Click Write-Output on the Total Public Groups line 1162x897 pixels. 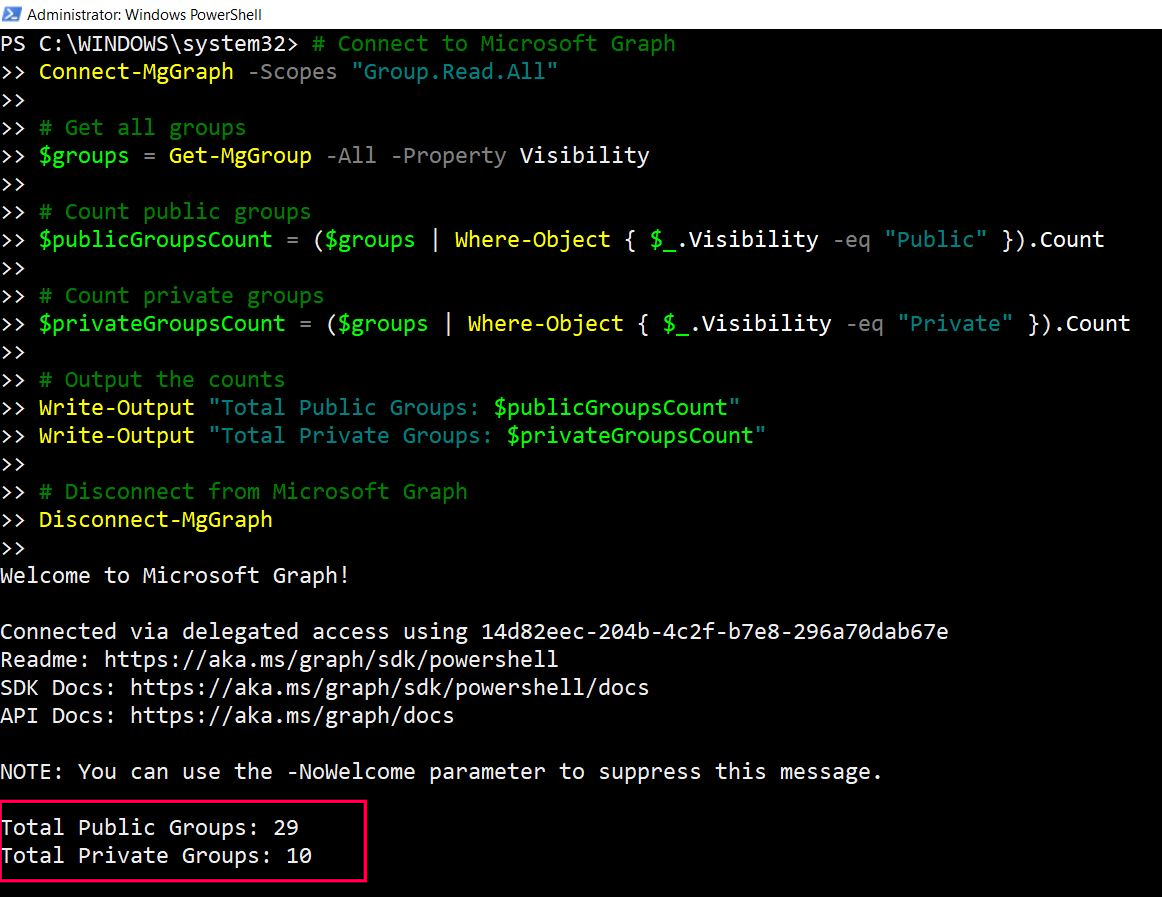coord(116,408)
